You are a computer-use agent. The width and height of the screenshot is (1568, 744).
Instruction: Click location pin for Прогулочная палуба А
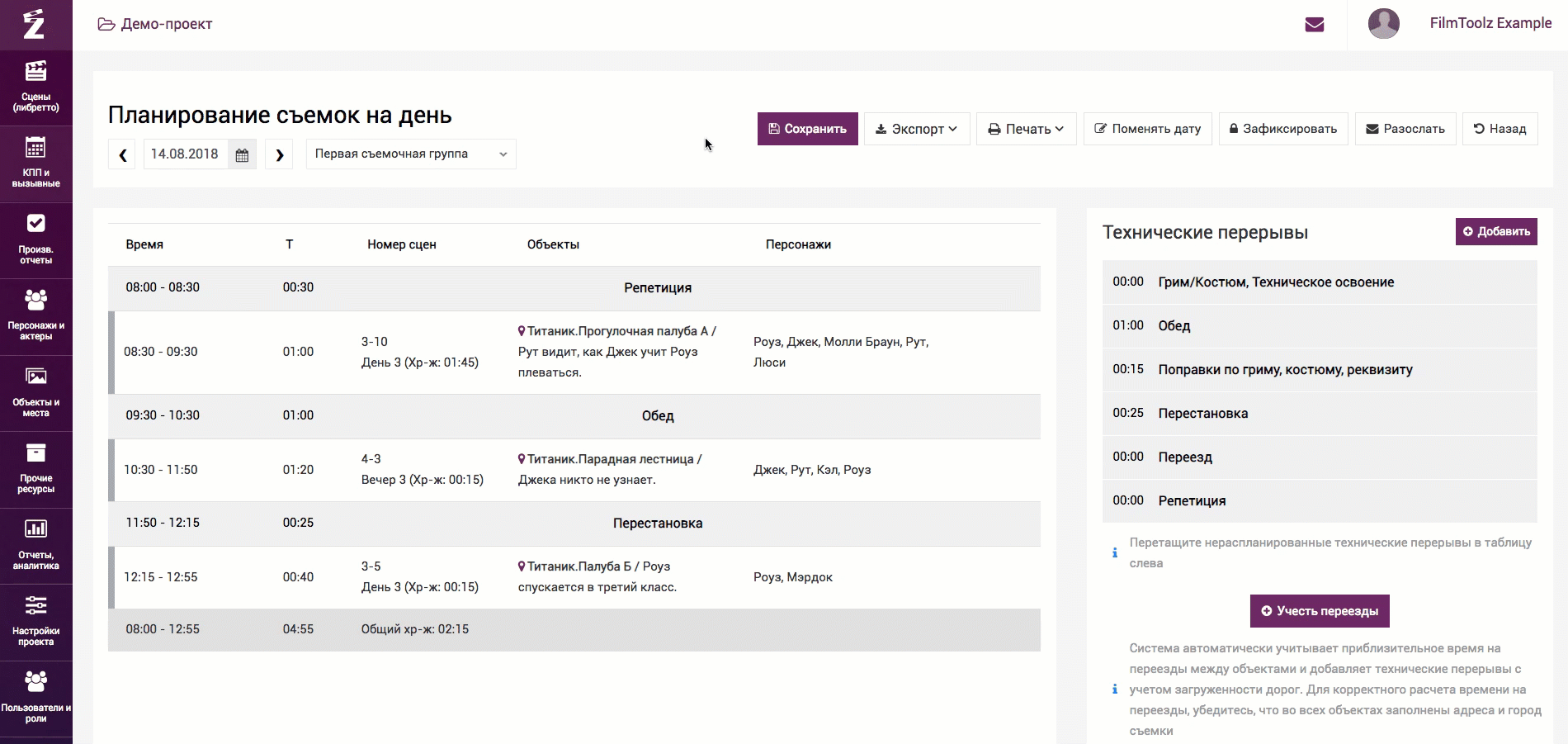pyautogui.click(x=522, y=331)
